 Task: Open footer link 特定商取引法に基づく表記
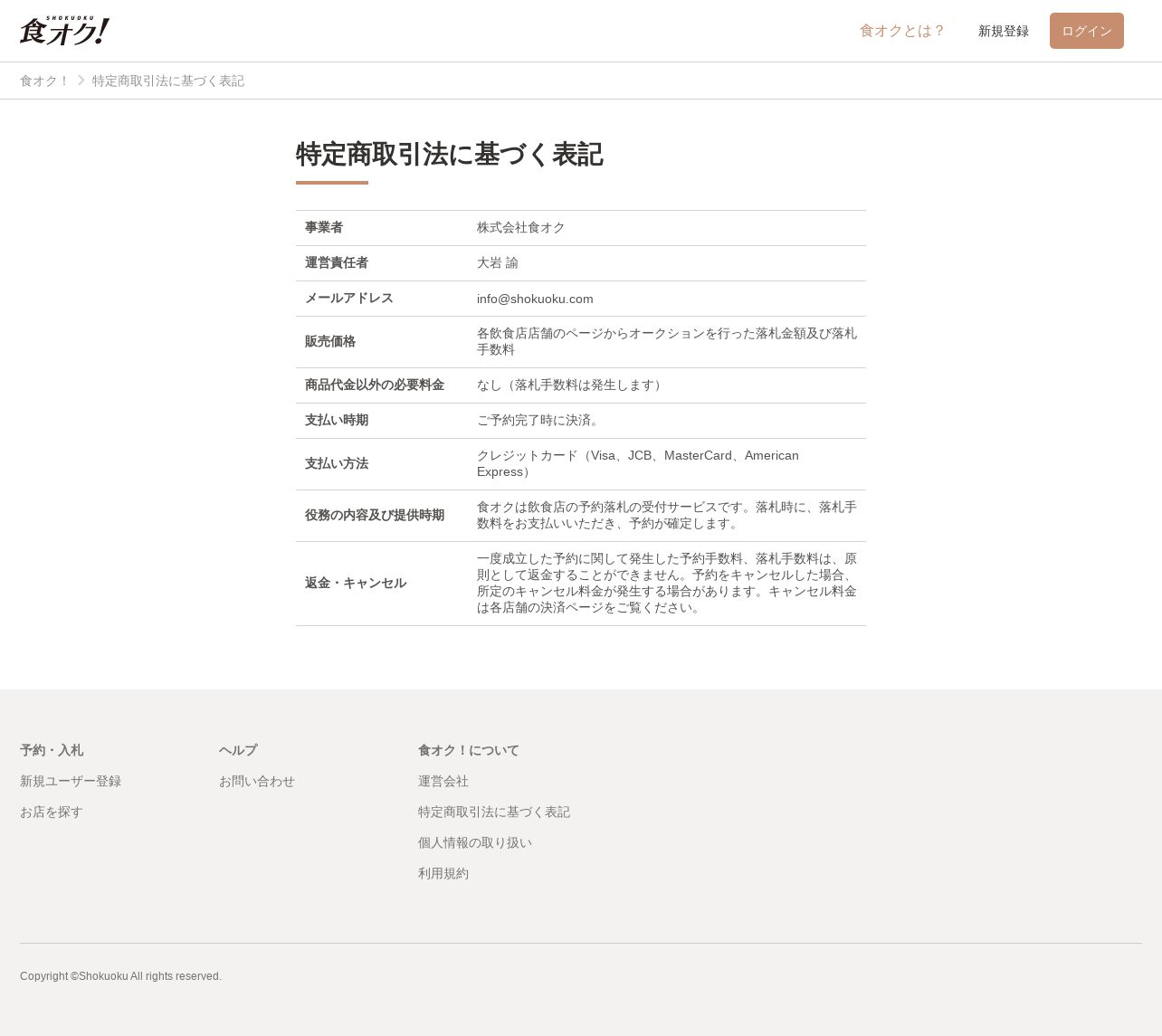click(x=494, y=812)
